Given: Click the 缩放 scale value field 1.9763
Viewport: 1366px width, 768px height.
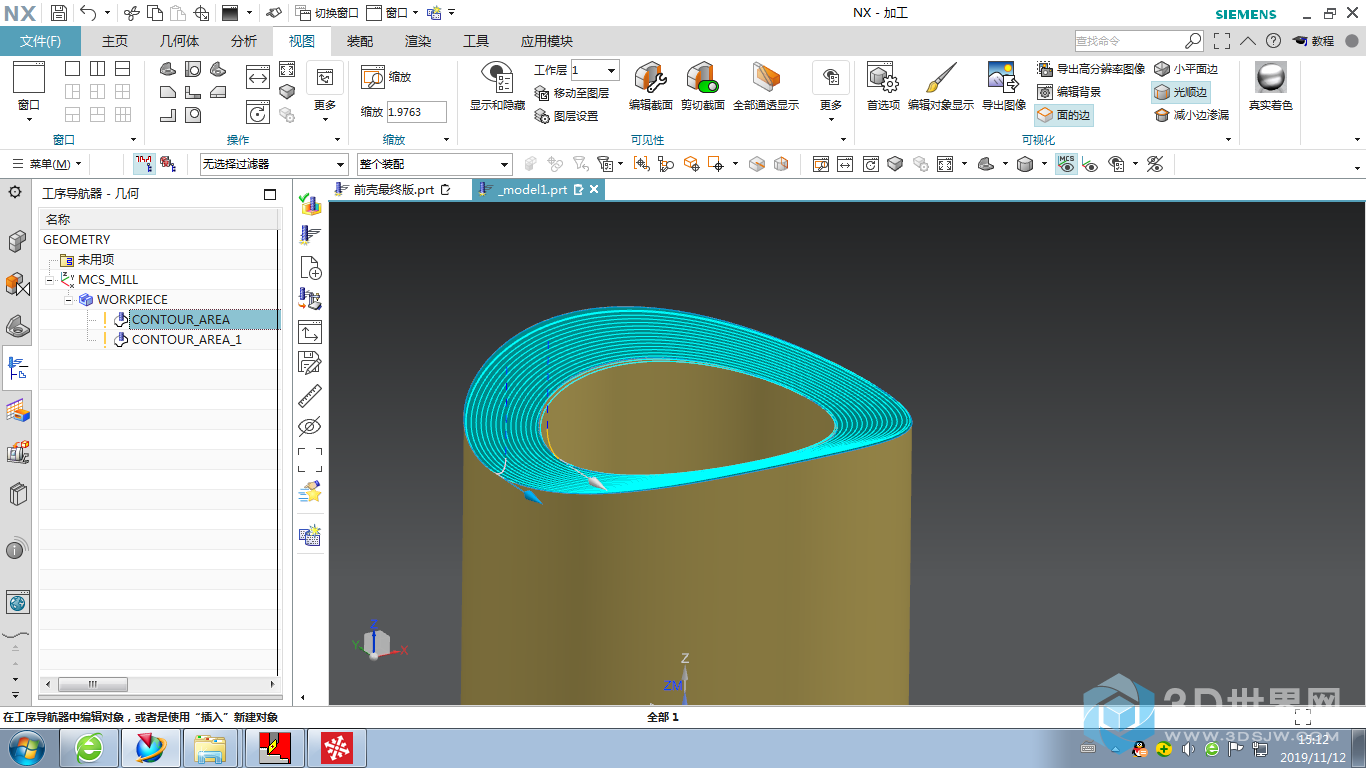Looking at the screenshot, I should click(416, 112).
